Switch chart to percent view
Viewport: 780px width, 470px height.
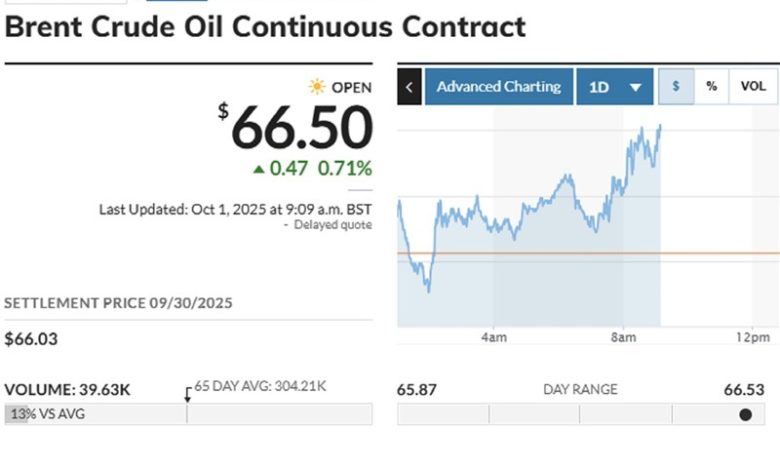pos(711,87)
